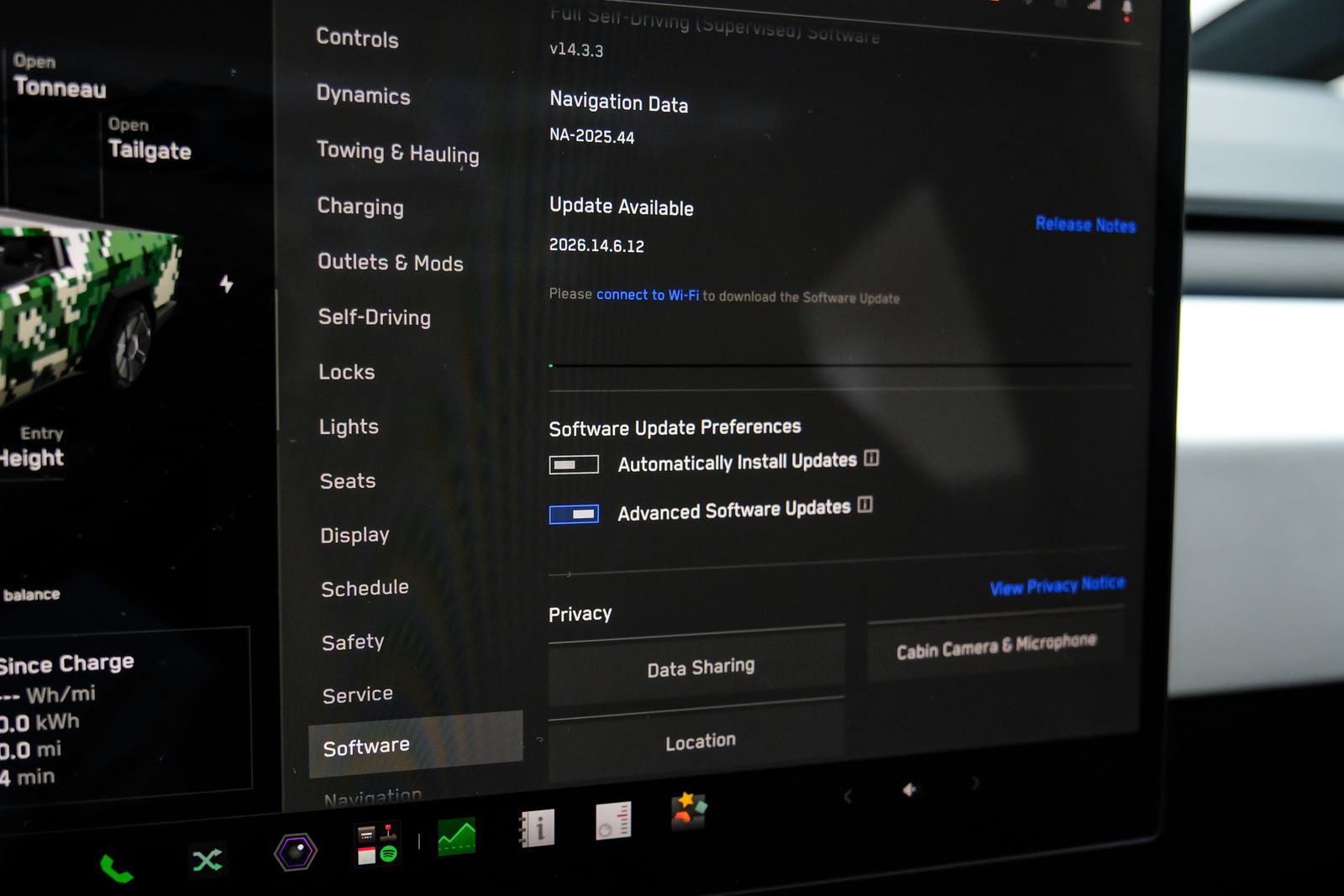
Task: Select Outlets & Mods
Action: click(x=391, y=262)
